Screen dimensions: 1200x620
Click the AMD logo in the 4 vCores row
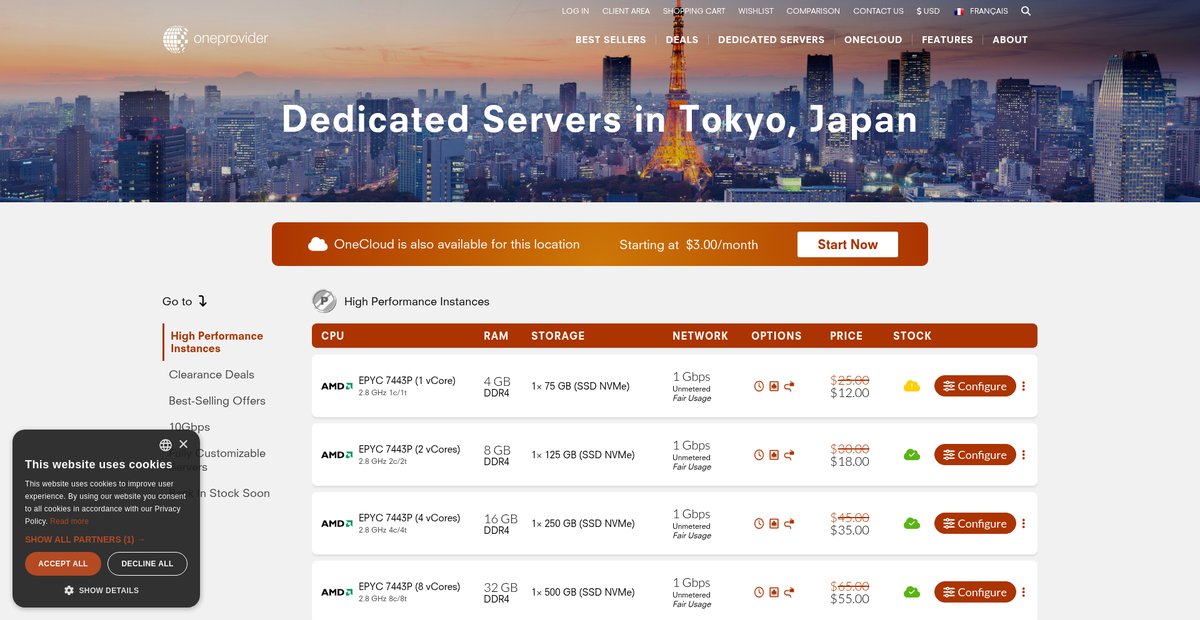coord(336,523)
